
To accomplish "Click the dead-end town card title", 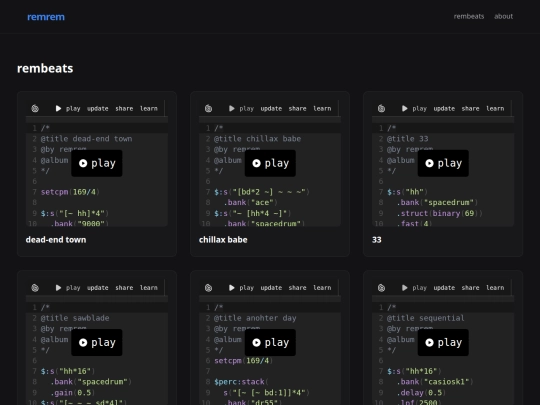I will coord(56,240).
